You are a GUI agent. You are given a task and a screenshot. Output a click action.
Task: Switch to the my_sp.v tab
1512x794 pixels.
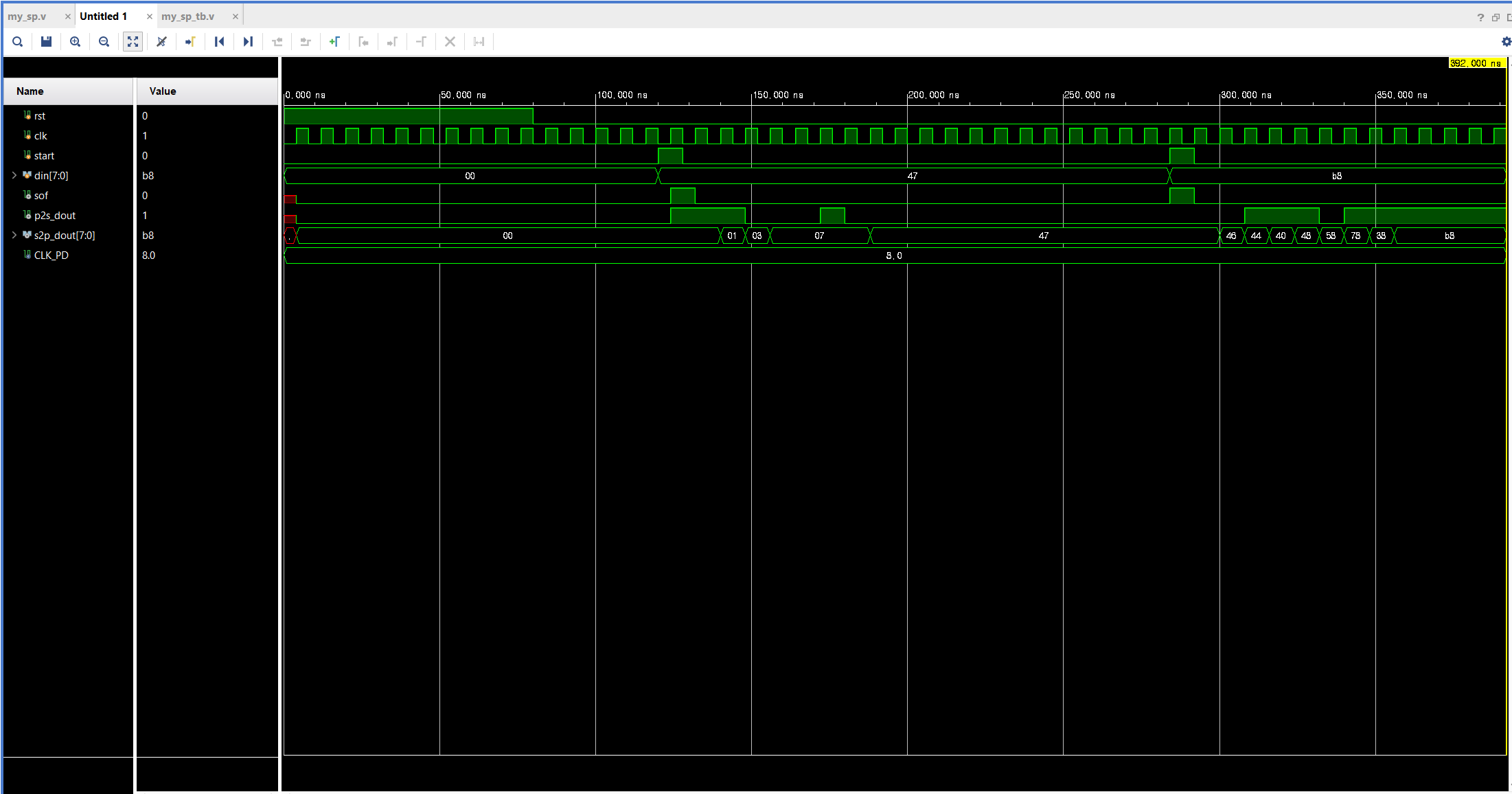click(x=27, y=16)
